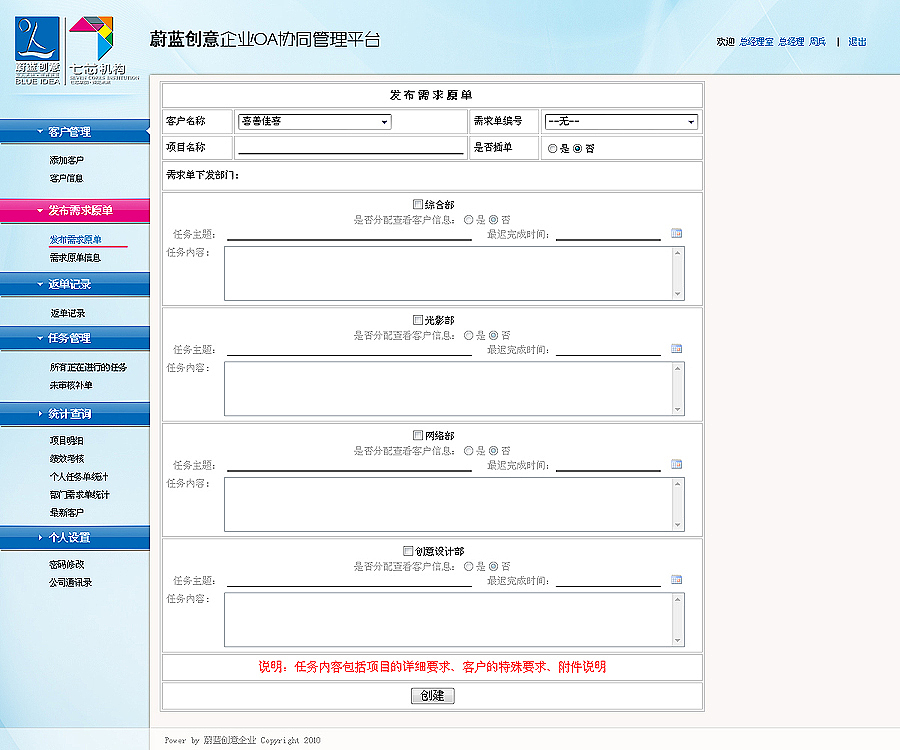Open 个人任务单统计 menu item
The width and height of the screenshot is (900, 750).
(x=79, y=476)
